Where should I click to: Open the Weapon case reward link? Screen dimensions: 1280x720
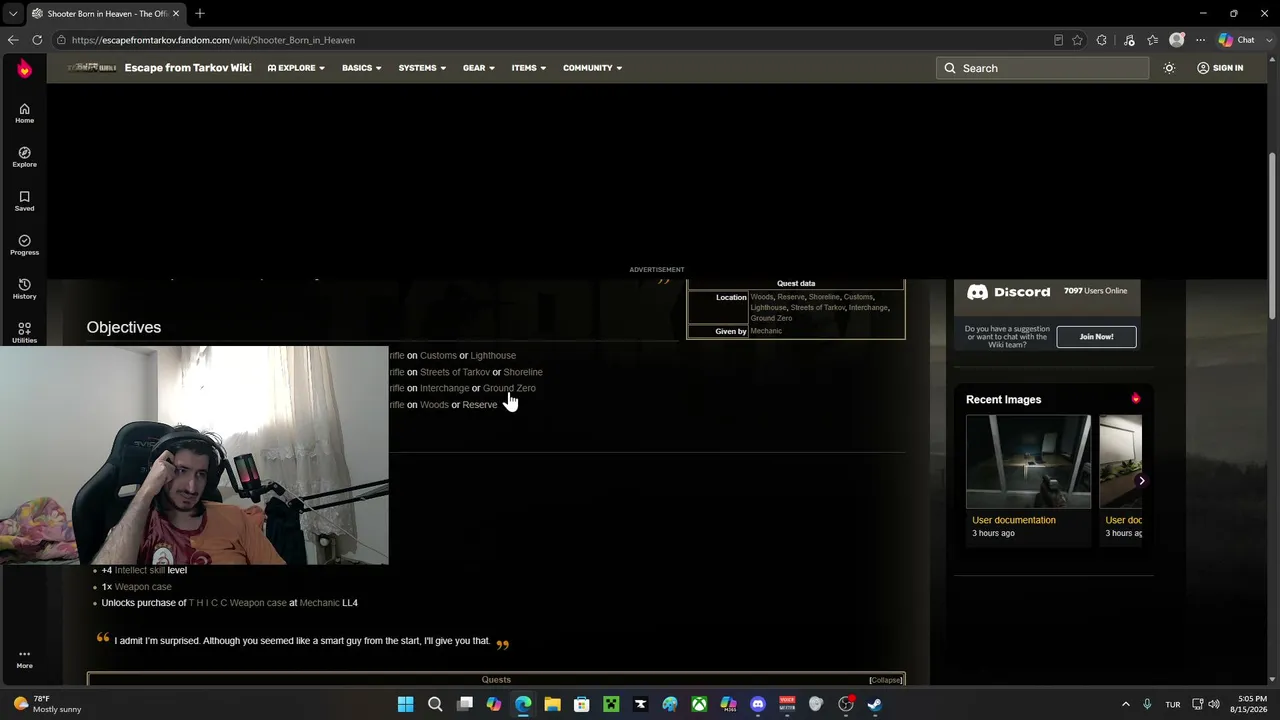coord(143,587)
